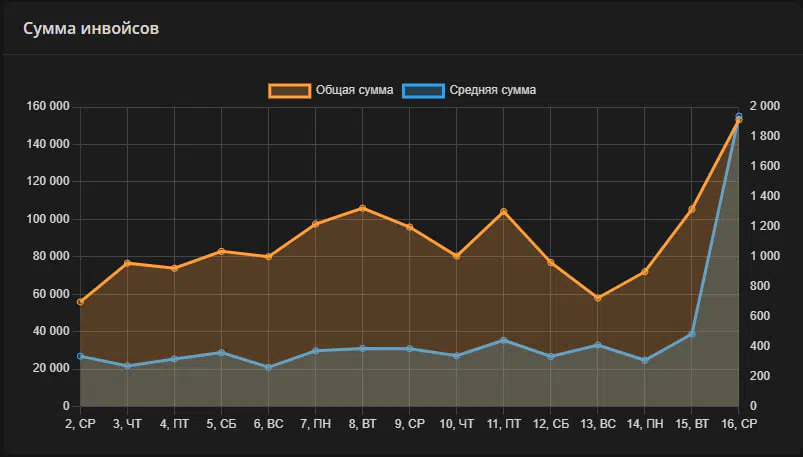Click orange total point at 15, ВТ
Image resolution: width=803 pixels, height=457 pixels.
pyautogui.click(x=691, y=209)
